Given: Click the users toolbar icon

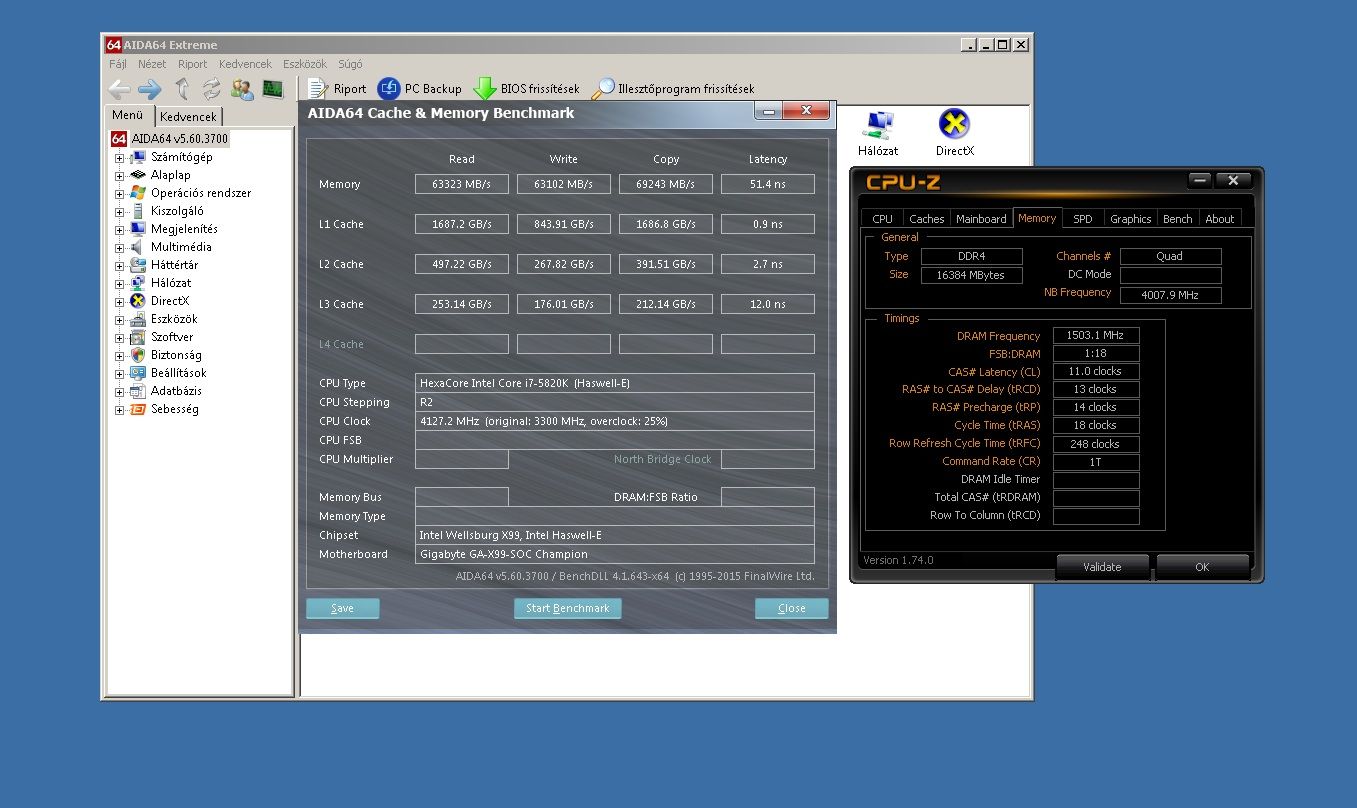Looking at the screenshot, I should pos(242,89).
